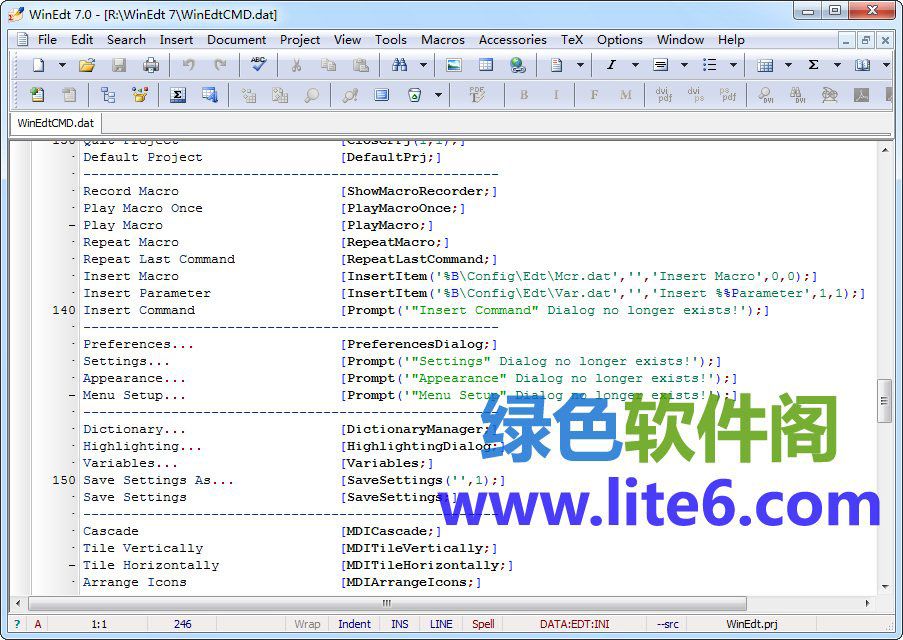Open Find with the binoculars icon

point(399,65)
